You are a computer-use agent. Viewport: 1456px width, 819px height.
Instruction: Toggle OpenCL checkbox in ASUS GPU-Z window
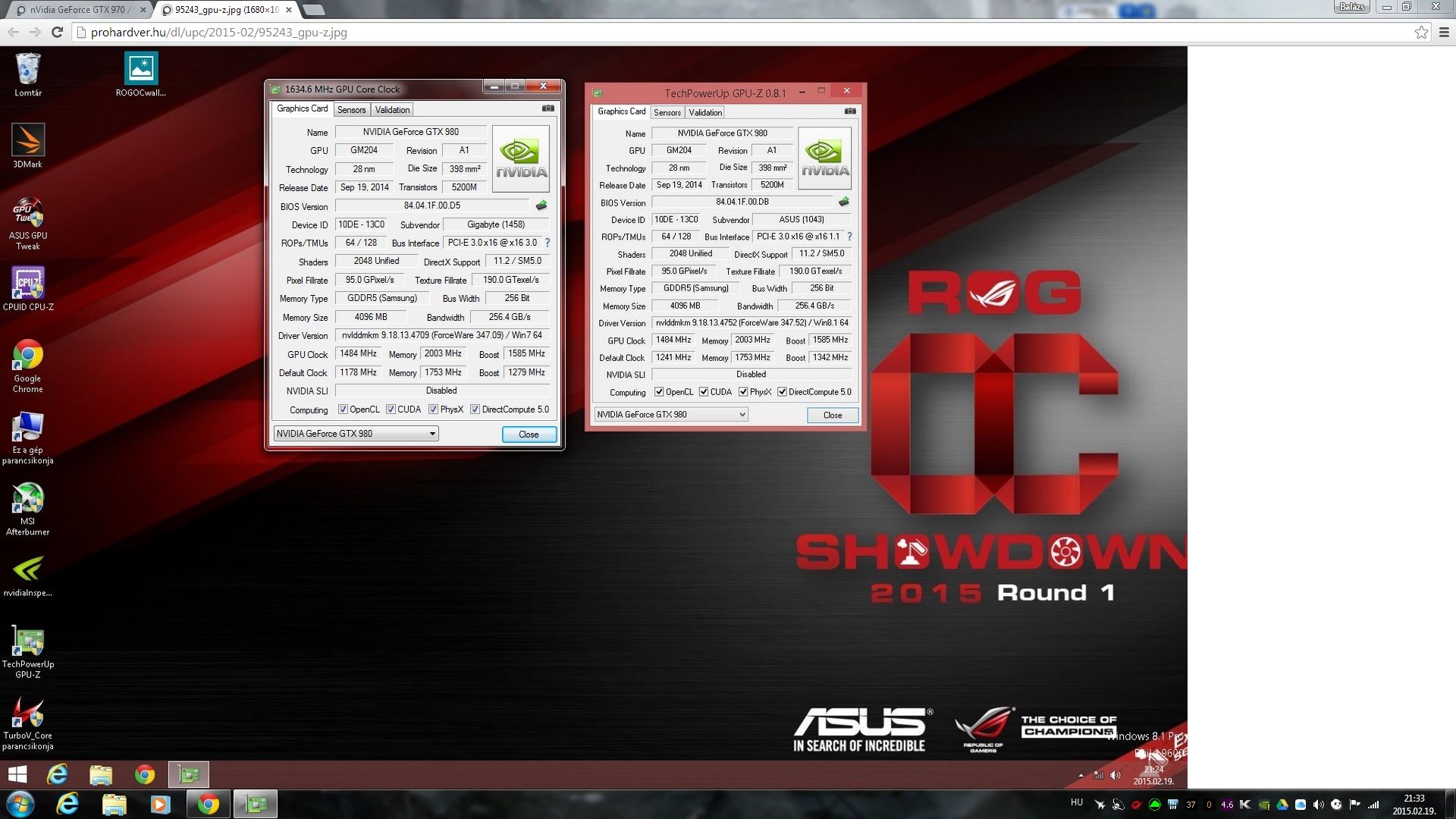(659, 392)
